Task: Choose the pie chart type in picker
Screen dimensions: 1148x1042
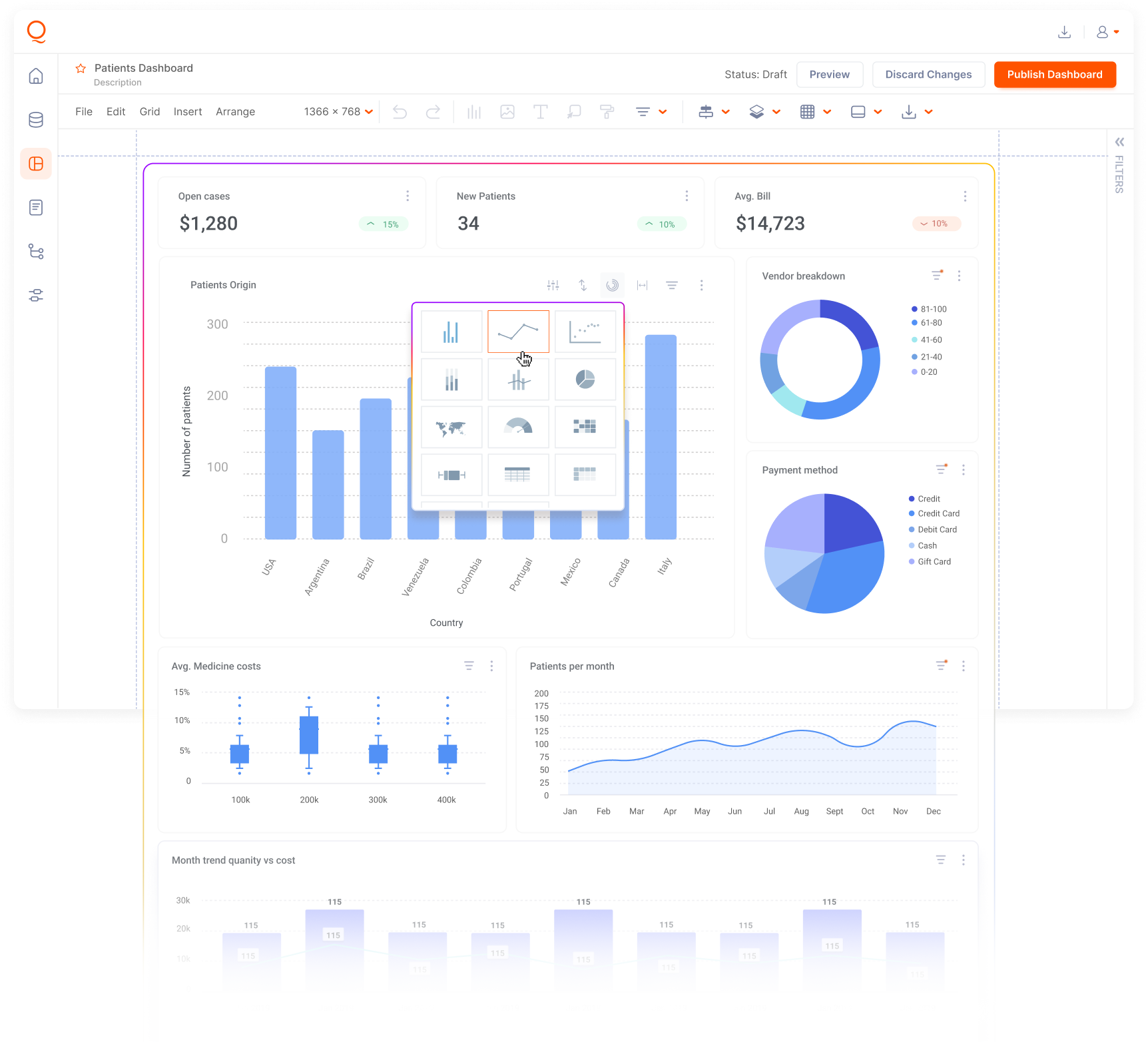Action: [585, 380]
